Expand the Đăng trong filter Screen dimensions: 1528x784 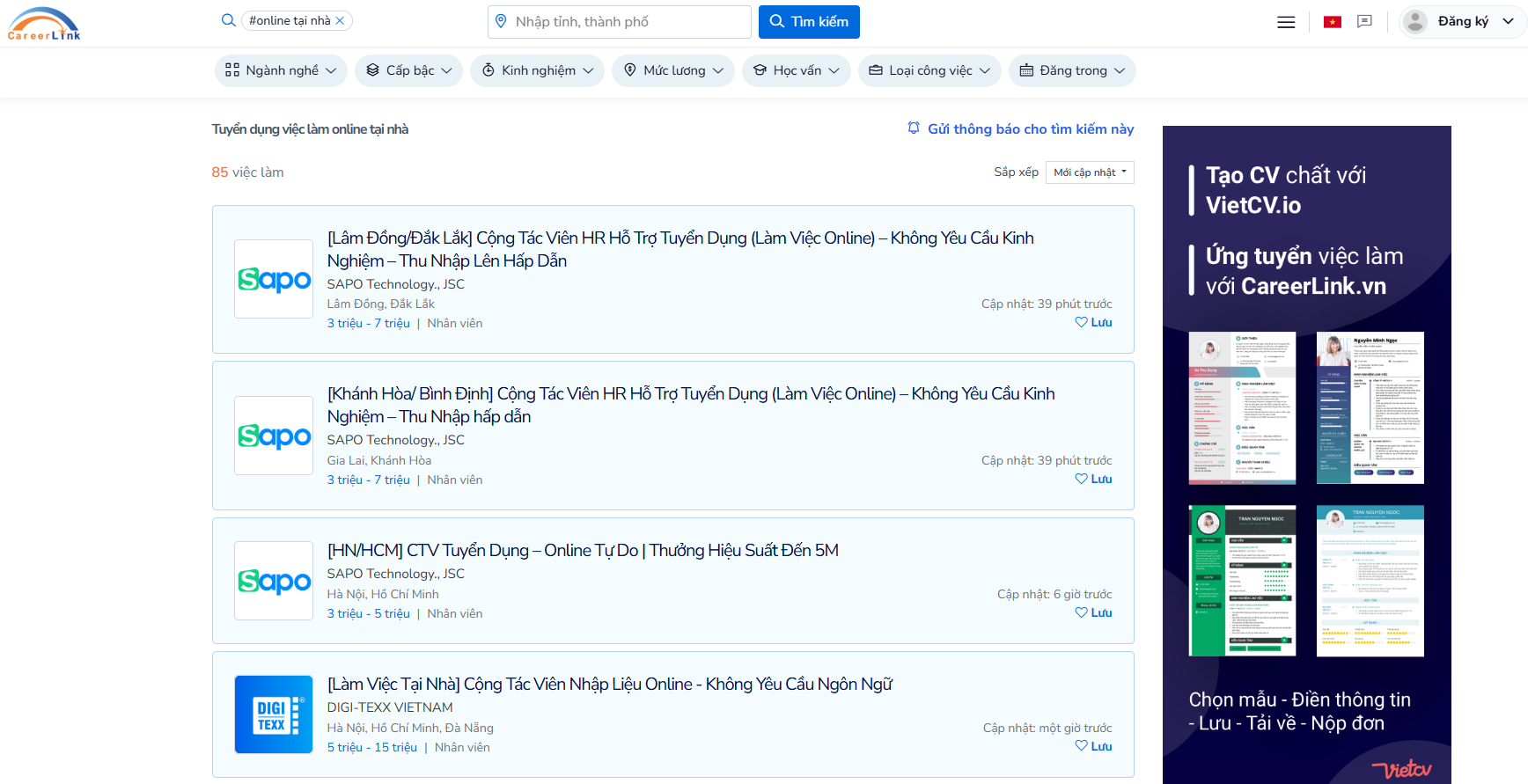coord(1072,70)
